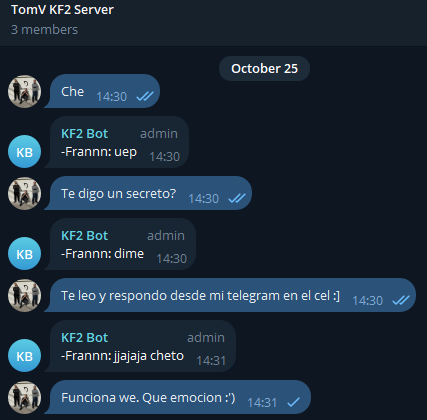Open KF2 Bot name in jjajaja cheto message
The image size is (427, 420).
[84, 338]
